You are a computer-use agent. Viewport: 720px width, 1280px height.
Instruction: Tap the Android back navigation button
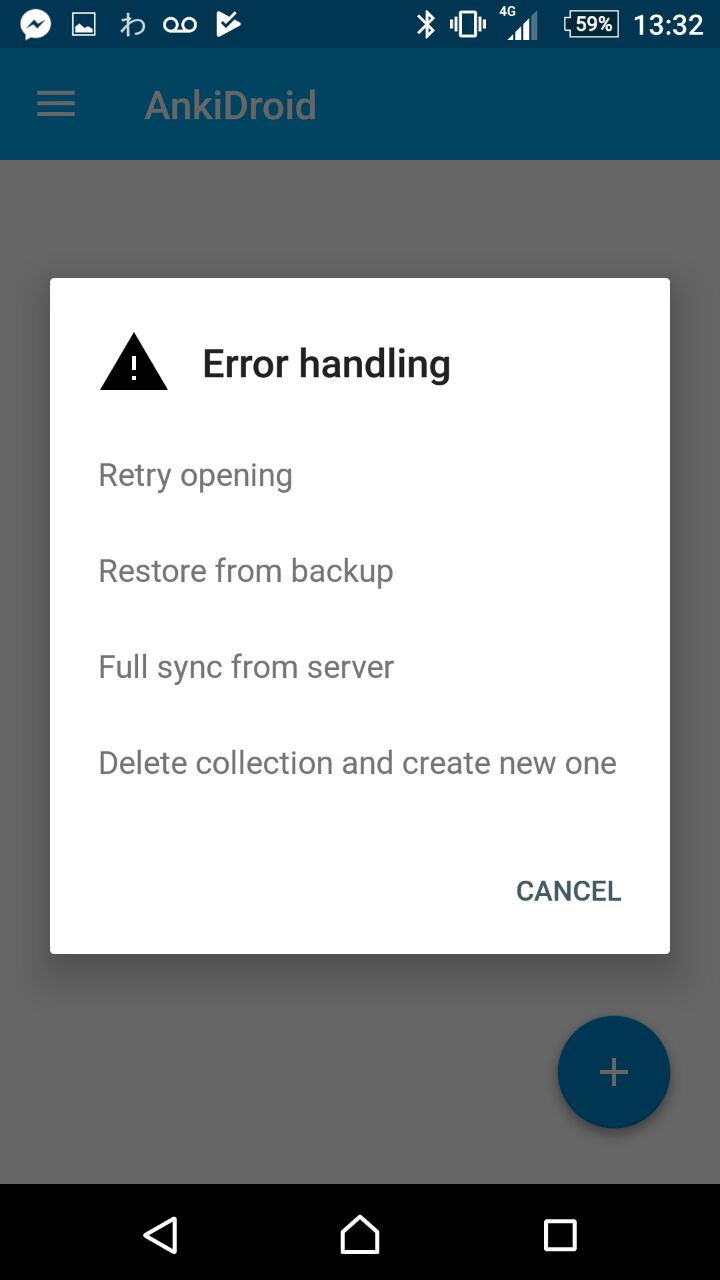tap(161, 1235)
